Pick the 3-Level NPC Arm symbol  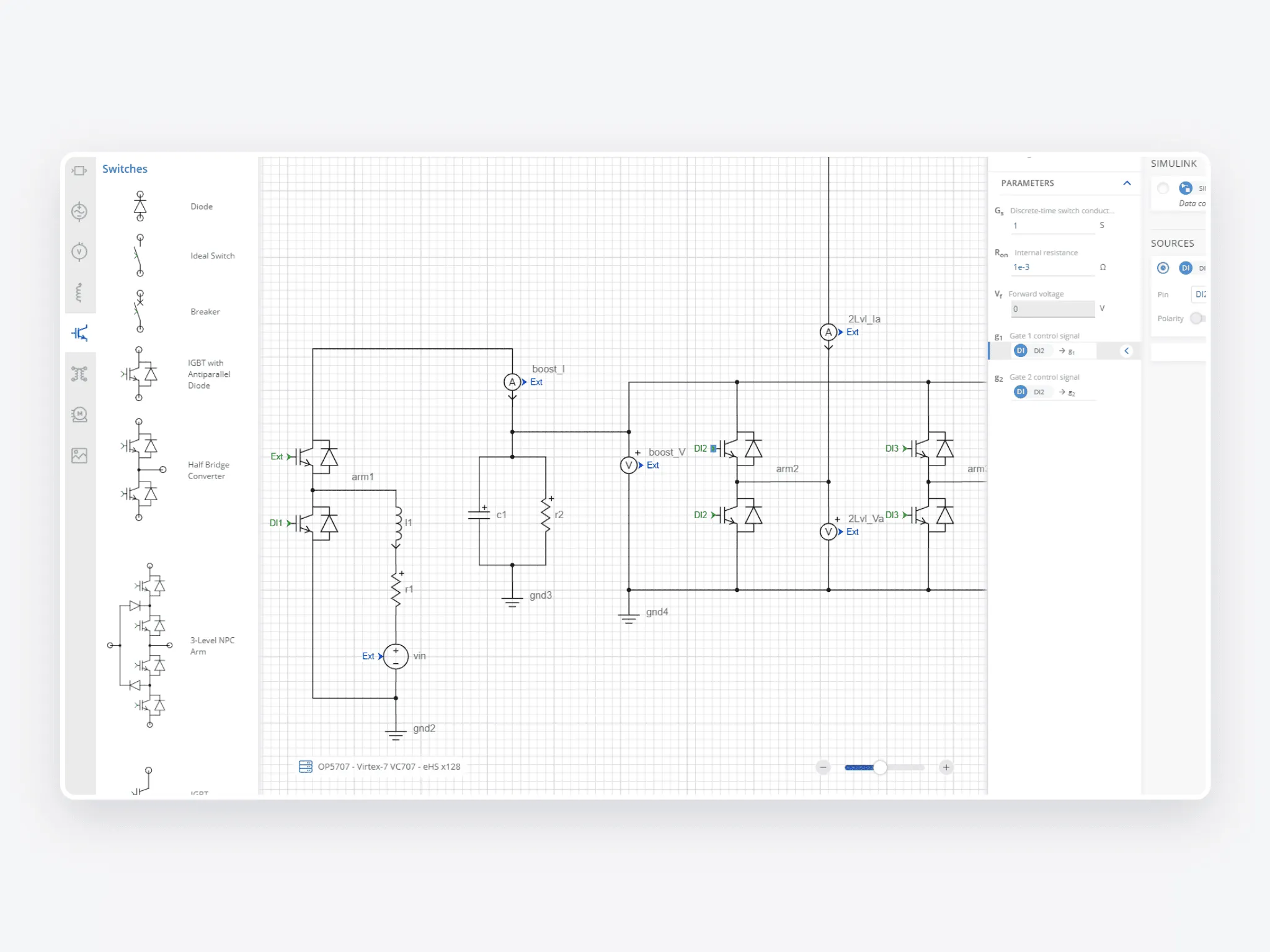click(140, 645)
